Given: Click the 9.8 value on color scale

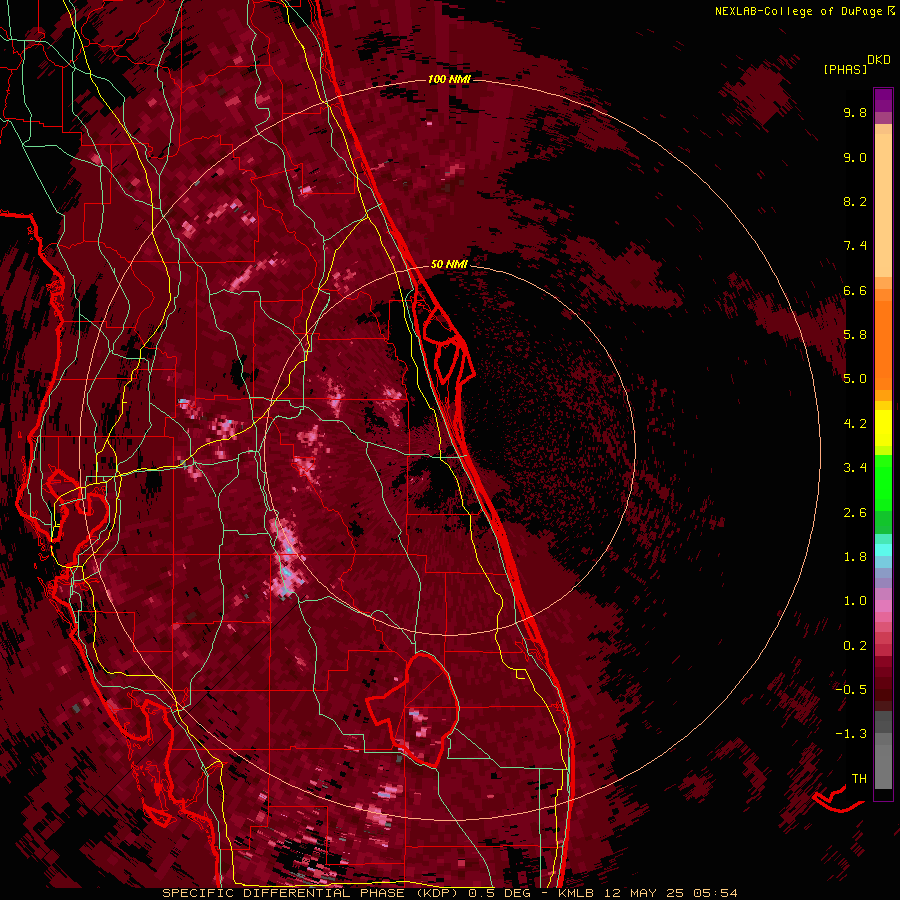Looking at the screenshot, I should (855, 112).
